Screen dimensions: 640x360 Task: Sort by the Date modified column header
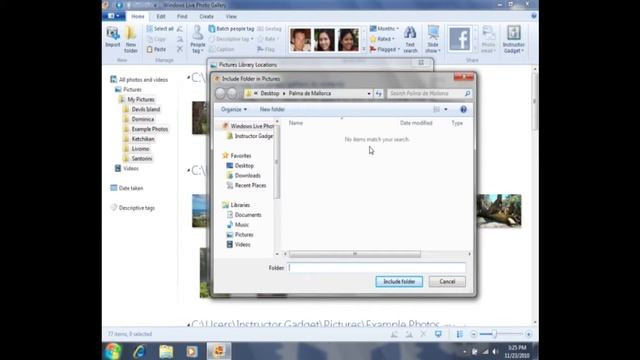click(x=416, y=123)
